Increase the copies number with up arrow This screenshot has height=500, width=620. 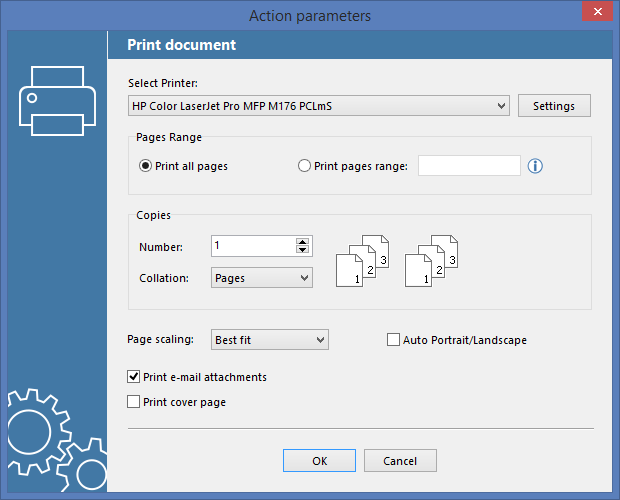302,242
